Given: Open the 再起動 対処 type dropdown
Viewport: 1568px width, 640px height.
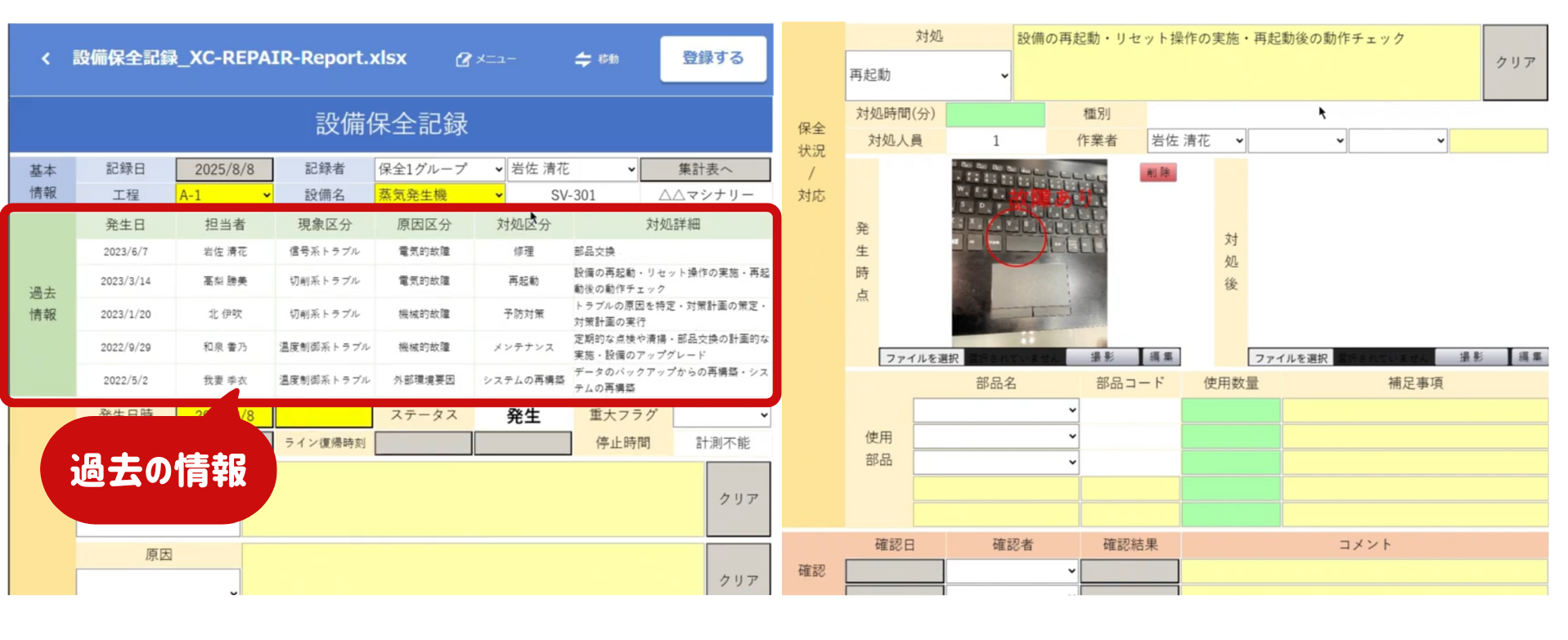Looking at the screenshot, I should pos(928,75).
